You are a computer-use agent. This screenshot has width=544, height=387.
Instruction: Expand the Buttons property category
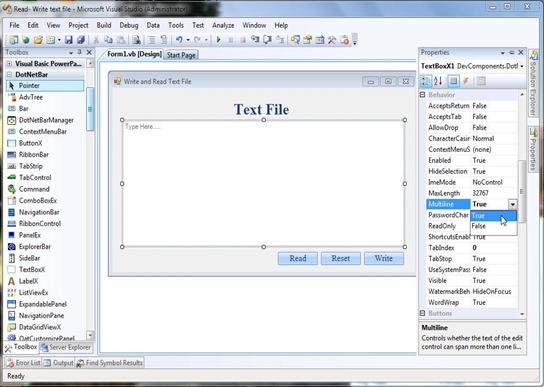pyautogui.click(x=423, y=313)
